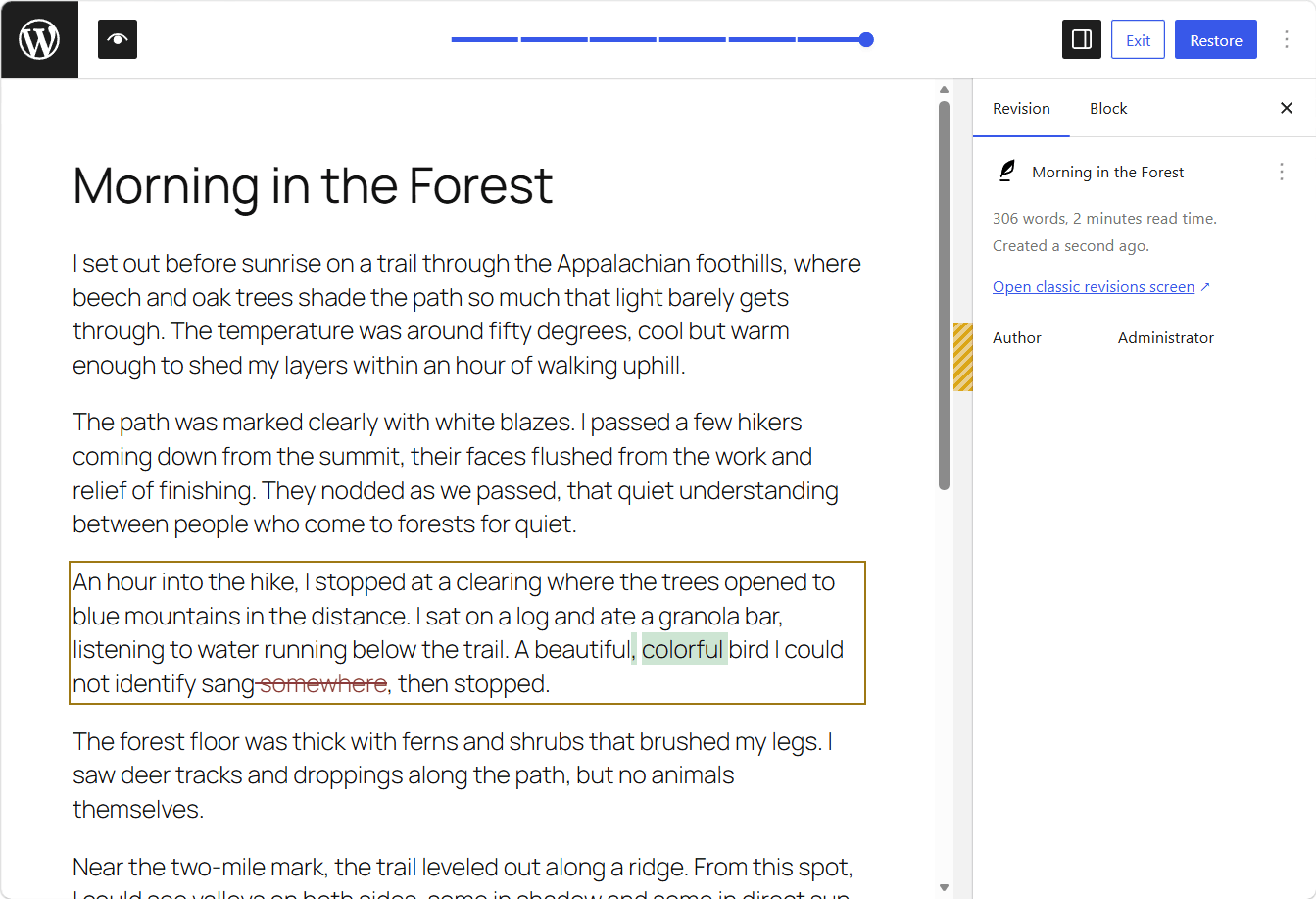Click the WordPress logo button
The height and width of the screenshot is (899, 1316).
point(39,40)
